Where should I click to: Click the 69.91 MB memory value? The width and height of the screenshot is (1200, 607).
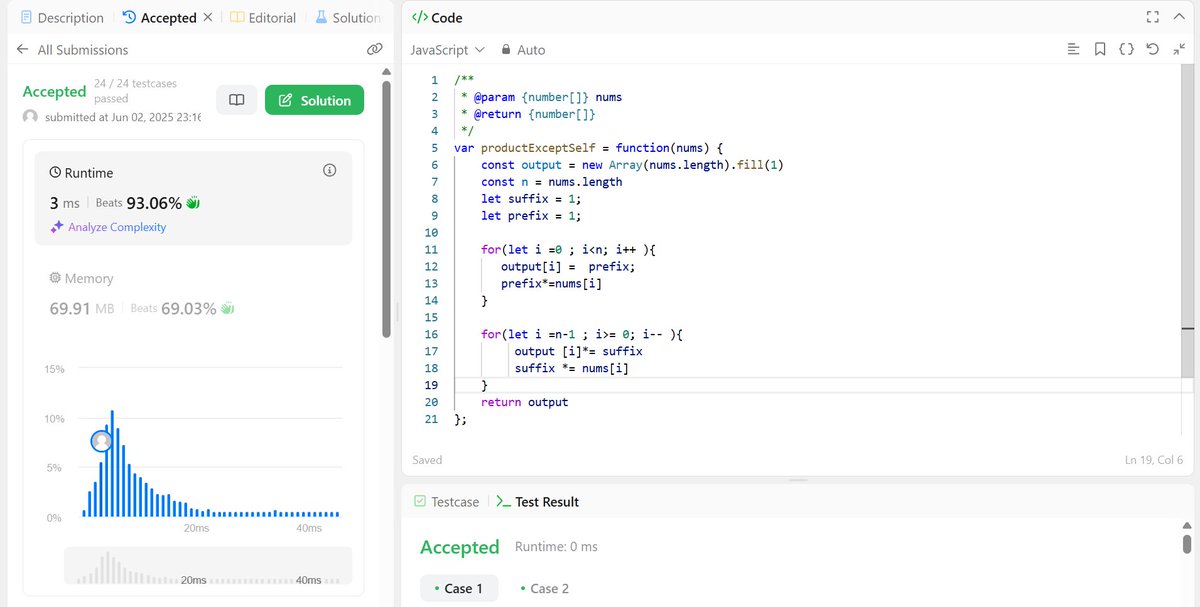[82, 308]
